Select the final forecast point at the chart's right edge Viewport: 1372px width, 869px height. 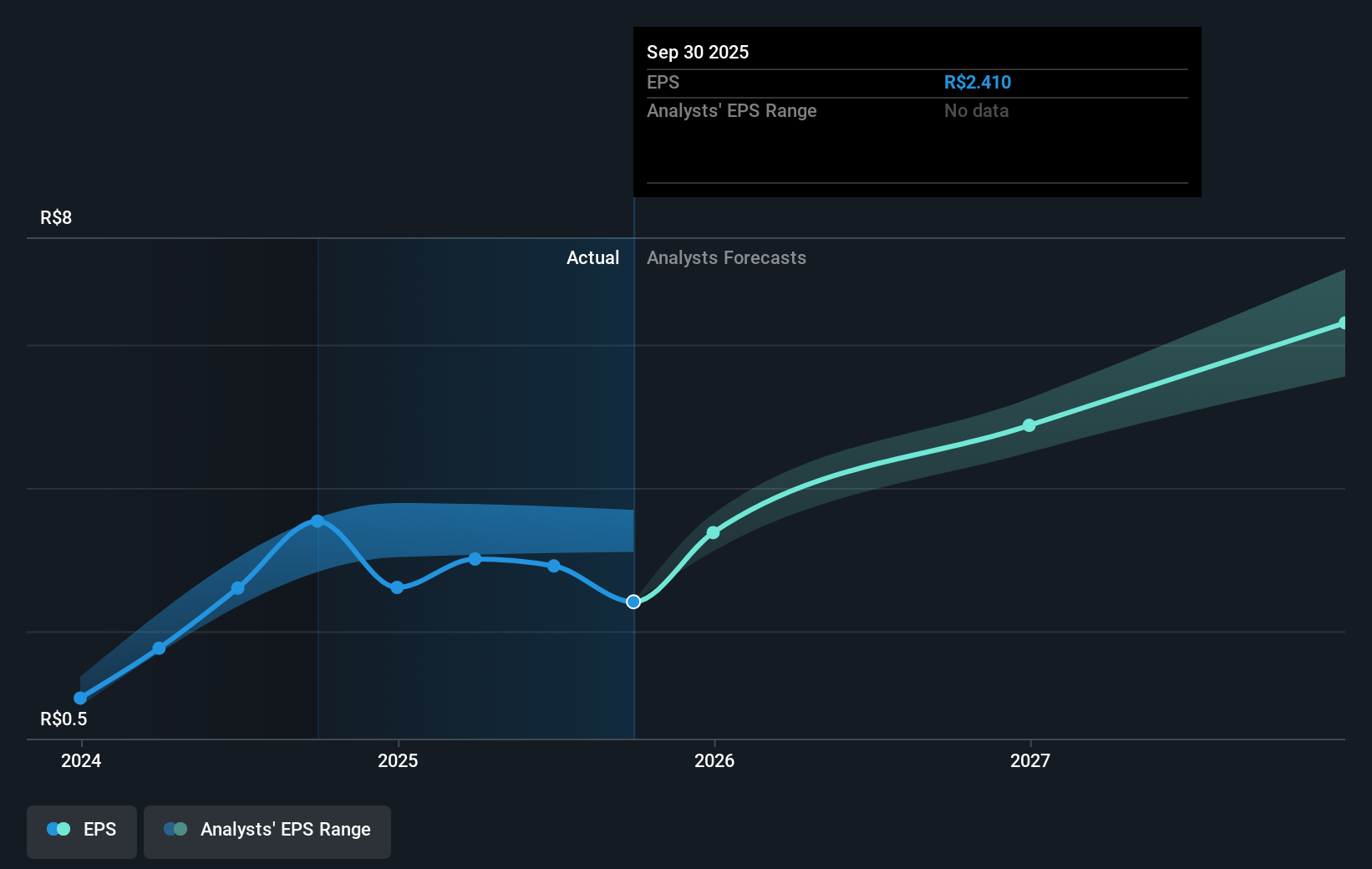[1343, 323]
